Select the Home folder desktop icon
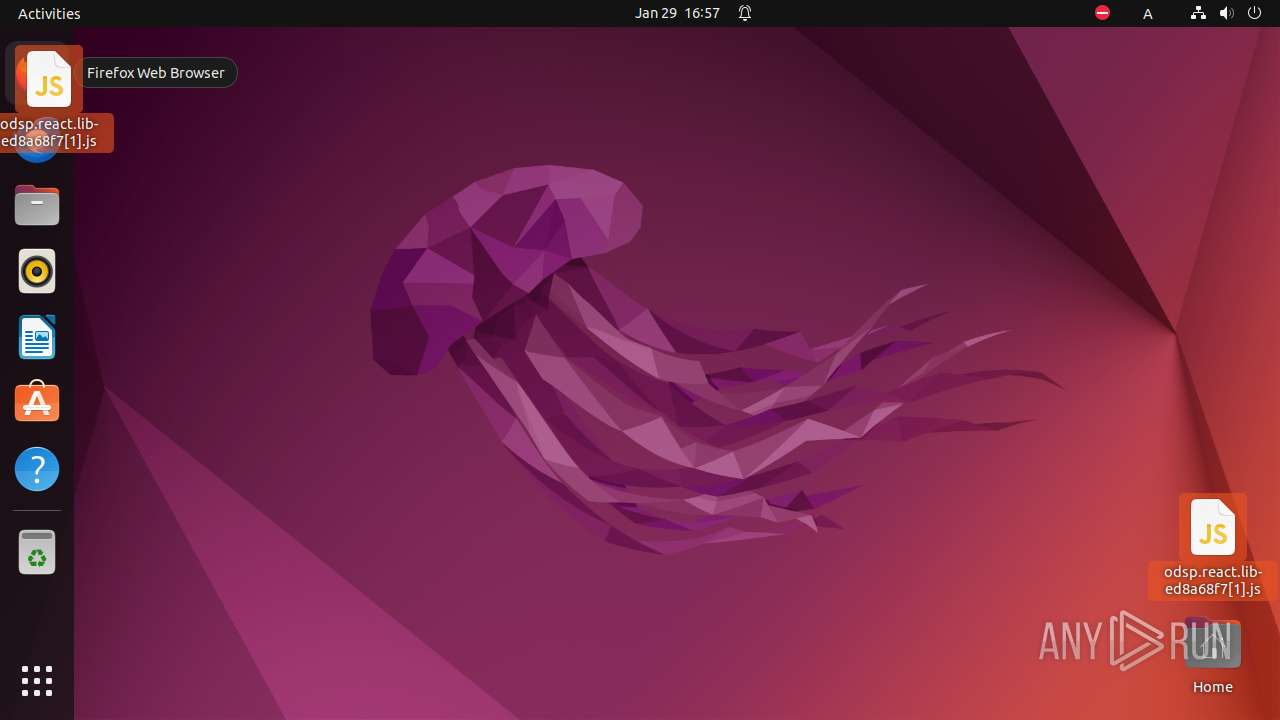 click(1213, 645)
